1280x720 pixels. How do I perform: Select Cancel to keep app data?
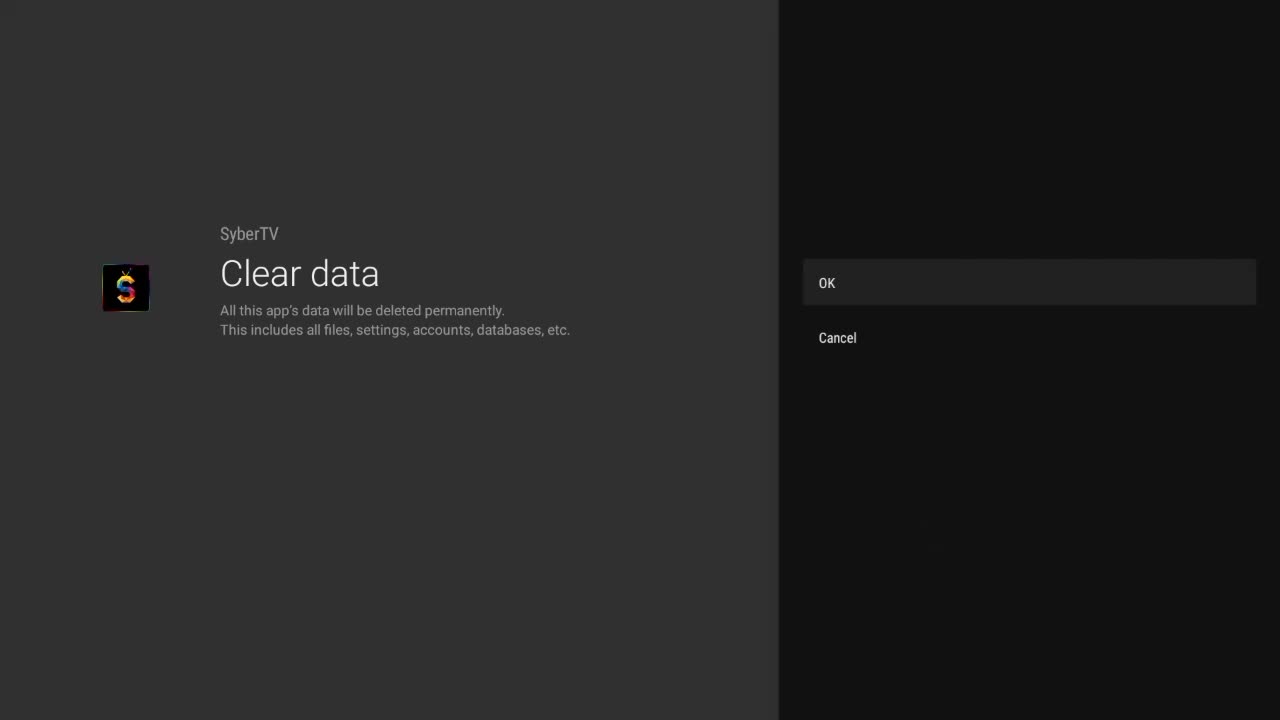pos(1029,338)
